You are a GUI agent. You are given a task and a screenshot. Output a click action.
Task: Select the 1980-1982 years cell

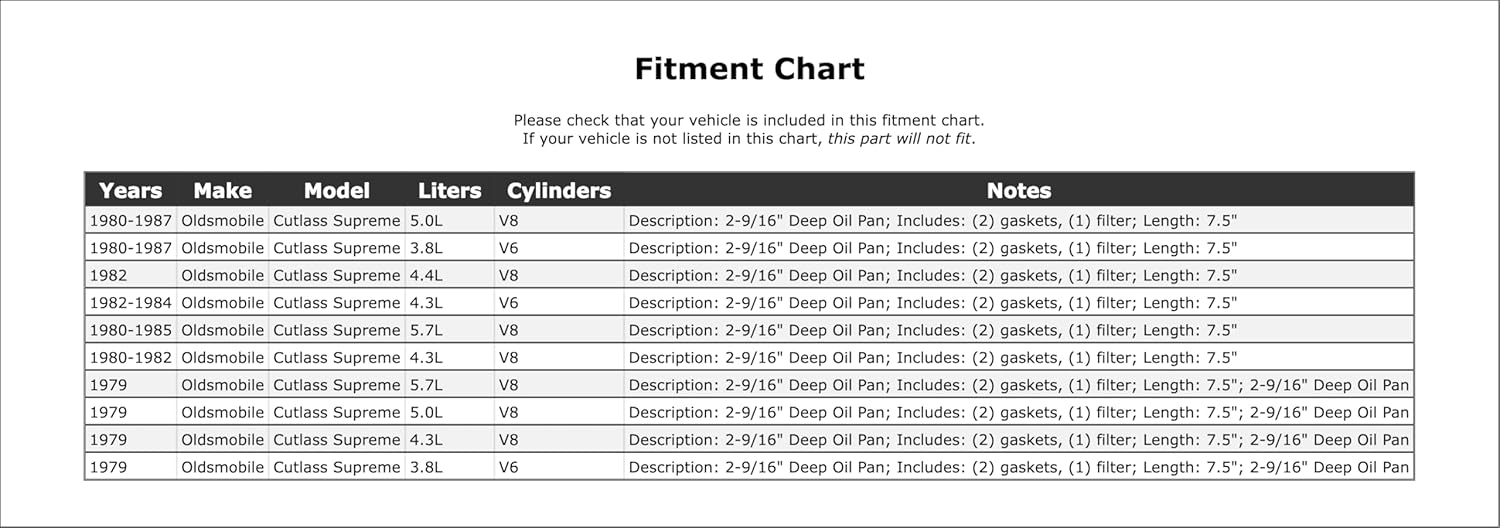[130, 358]
